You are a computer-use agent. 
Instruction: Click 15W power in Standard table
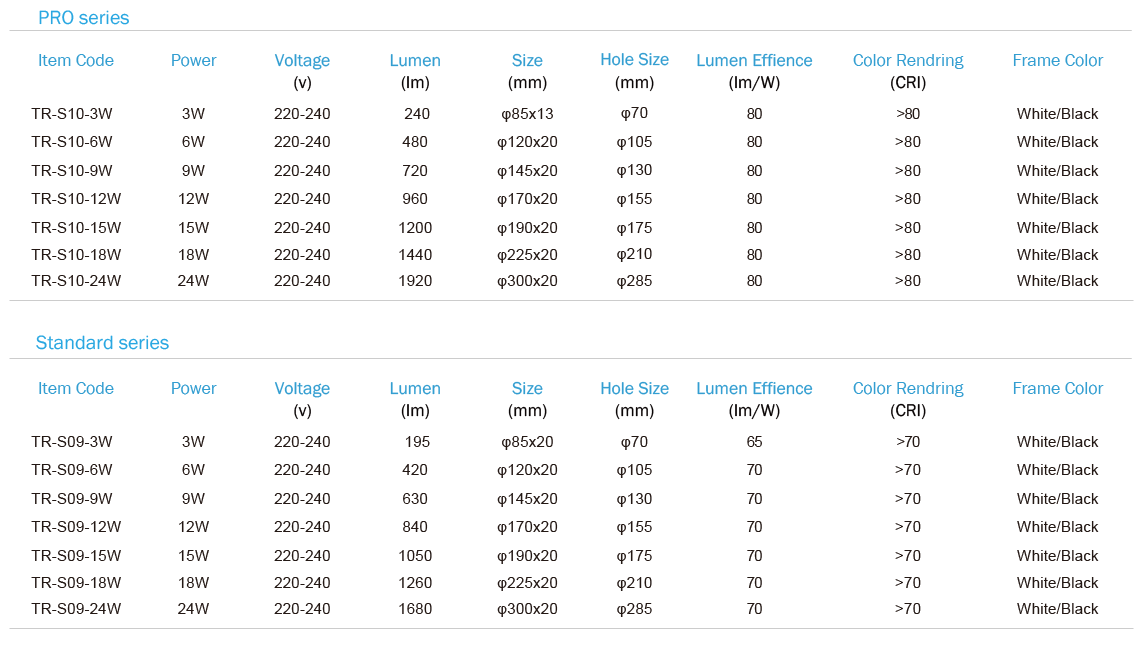pyautogui.click(x=194, y=556)
